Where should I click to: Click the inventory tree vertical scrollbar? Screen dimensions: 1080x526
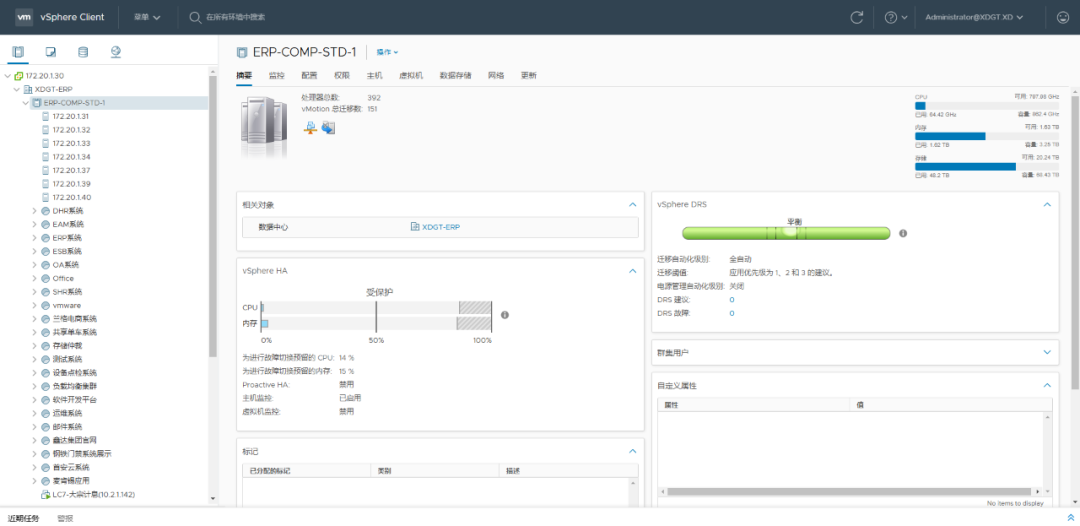click(213, 217)
